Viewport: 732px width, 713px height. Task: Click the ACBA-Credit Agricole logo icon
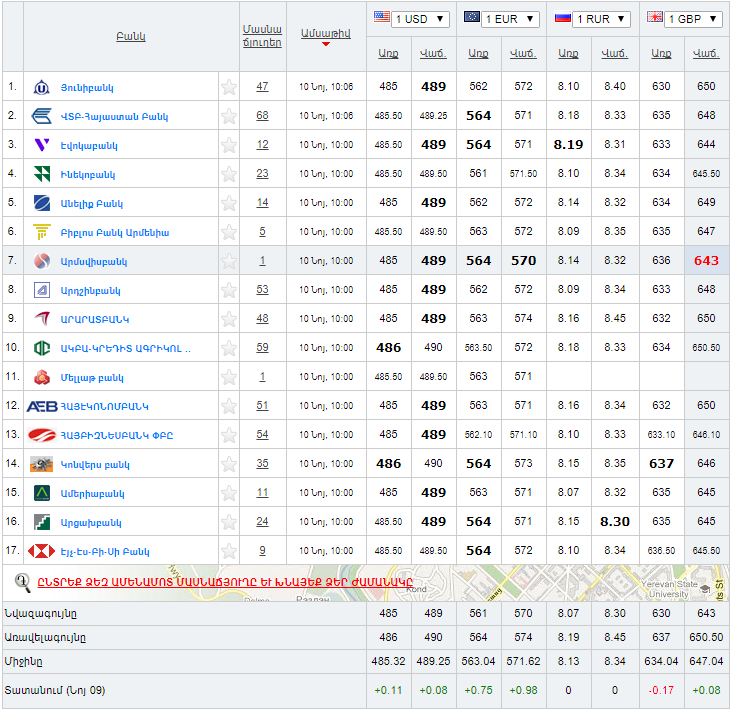tap(42, 348)
